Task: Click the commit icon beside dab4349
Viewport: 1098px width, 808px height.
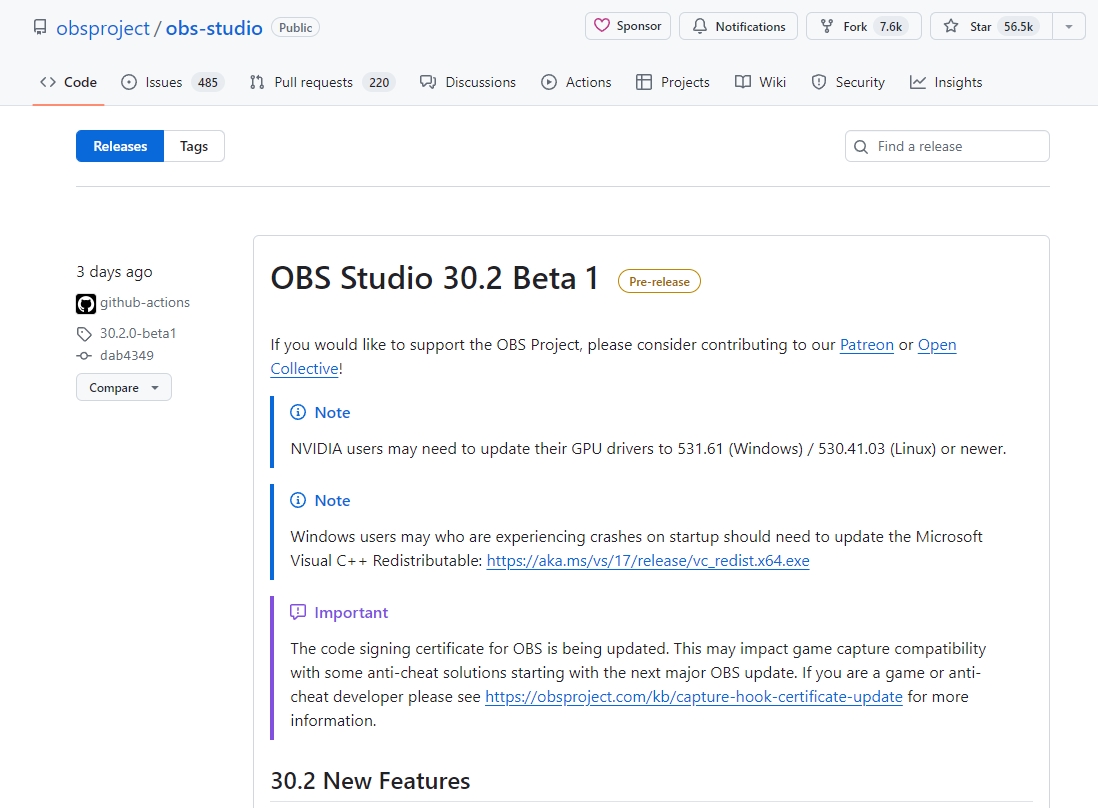Action: tap(84, 356)
